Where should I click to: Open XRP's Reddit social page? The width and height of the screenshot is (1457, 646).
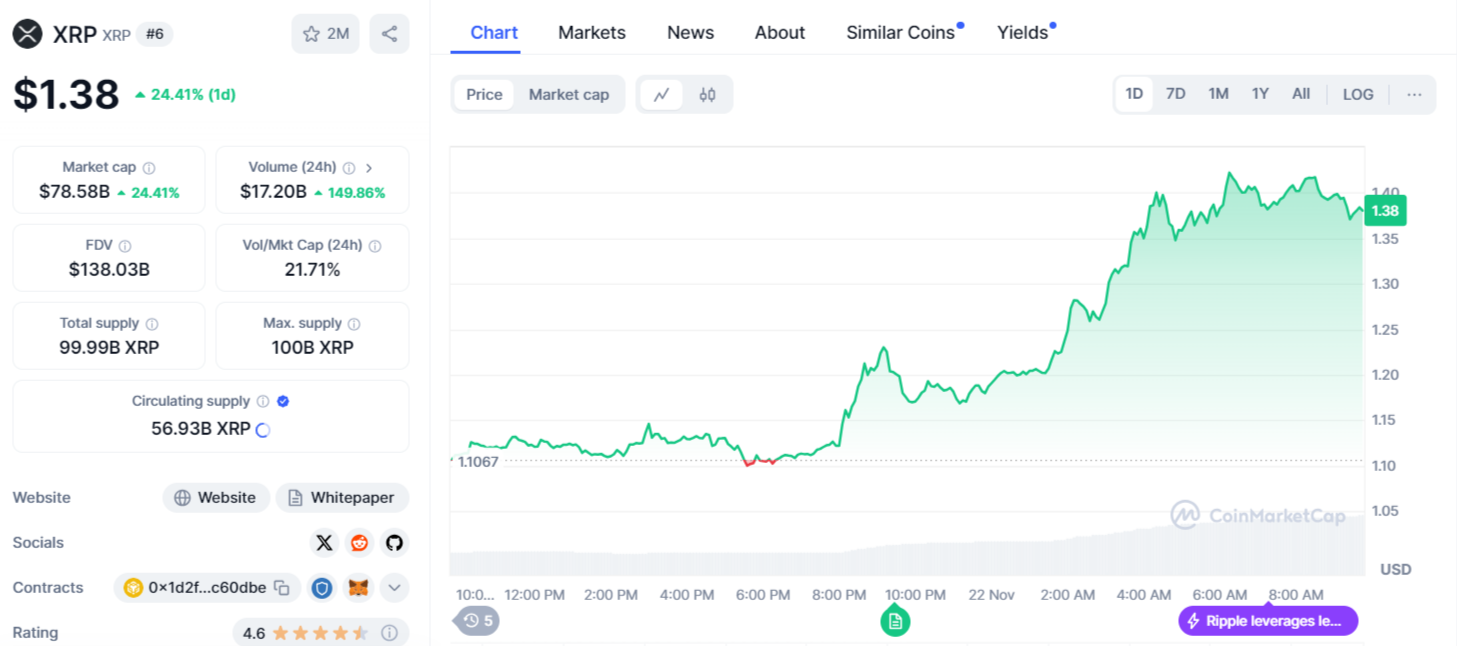click(359, 543)
